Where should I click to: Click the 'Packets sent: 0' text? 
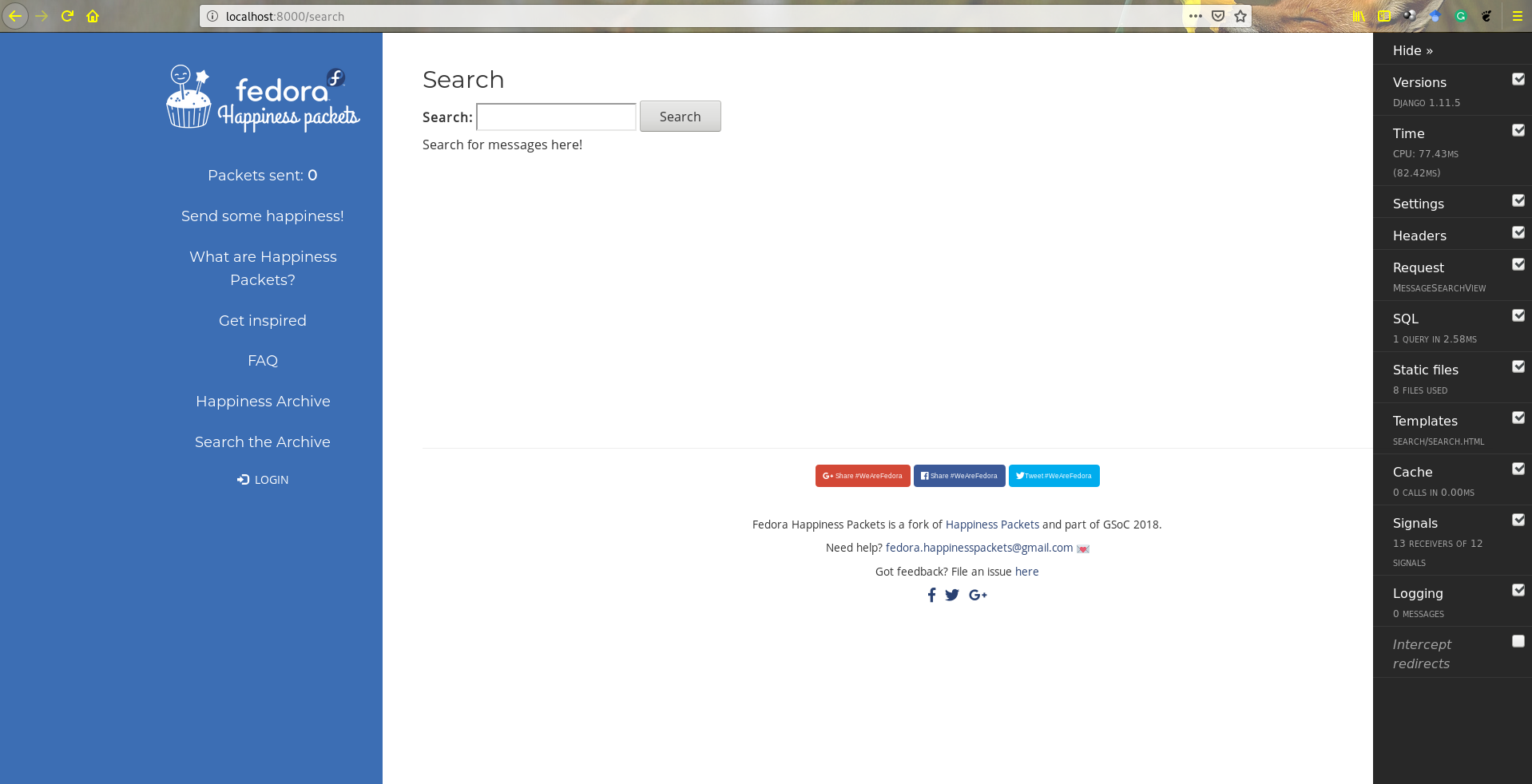pos(263,176)
